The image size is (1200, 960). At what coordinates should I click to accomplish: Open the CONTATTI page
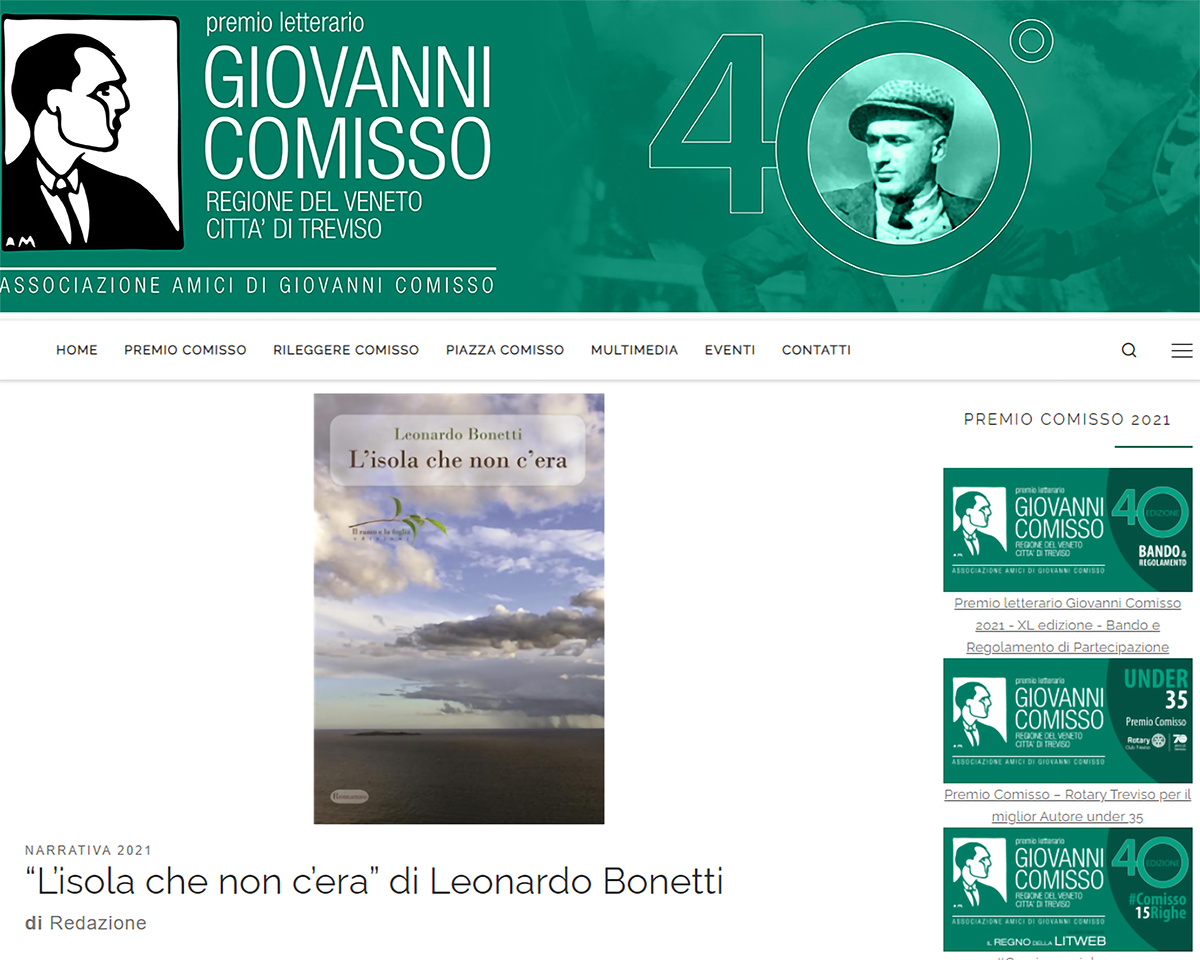coord(816,350)
